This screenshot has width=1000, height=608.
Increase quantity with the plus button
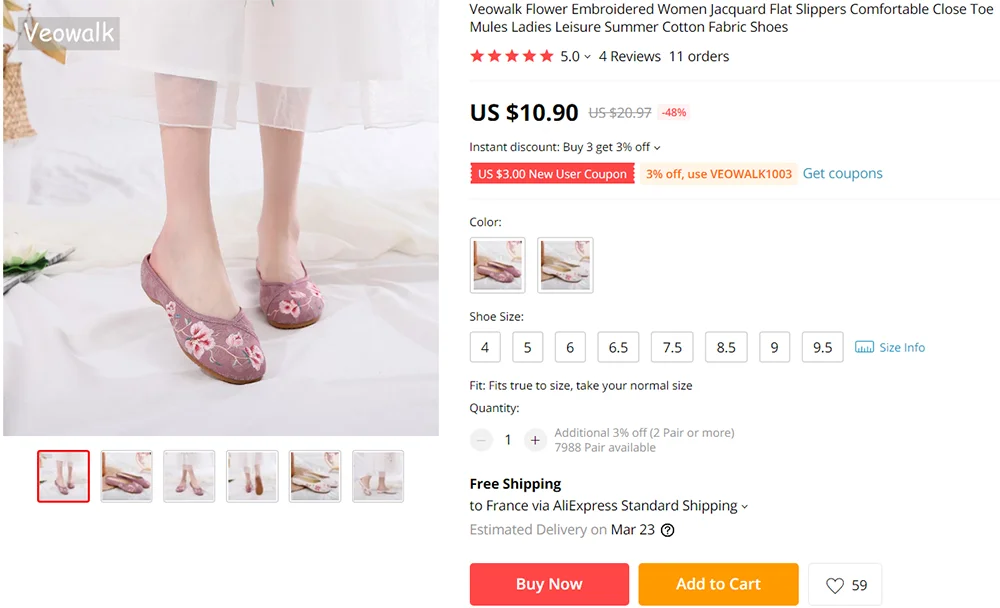[535, 440]
